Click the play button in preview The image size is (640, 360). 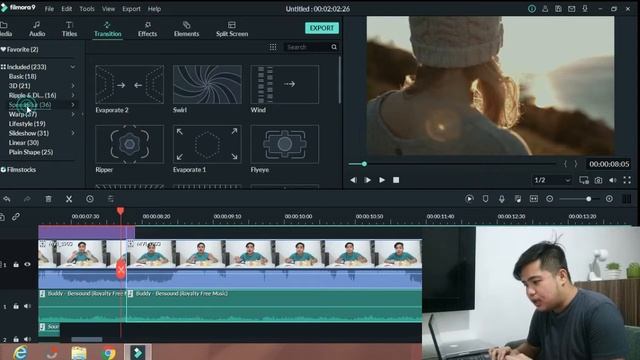[382, 180]
